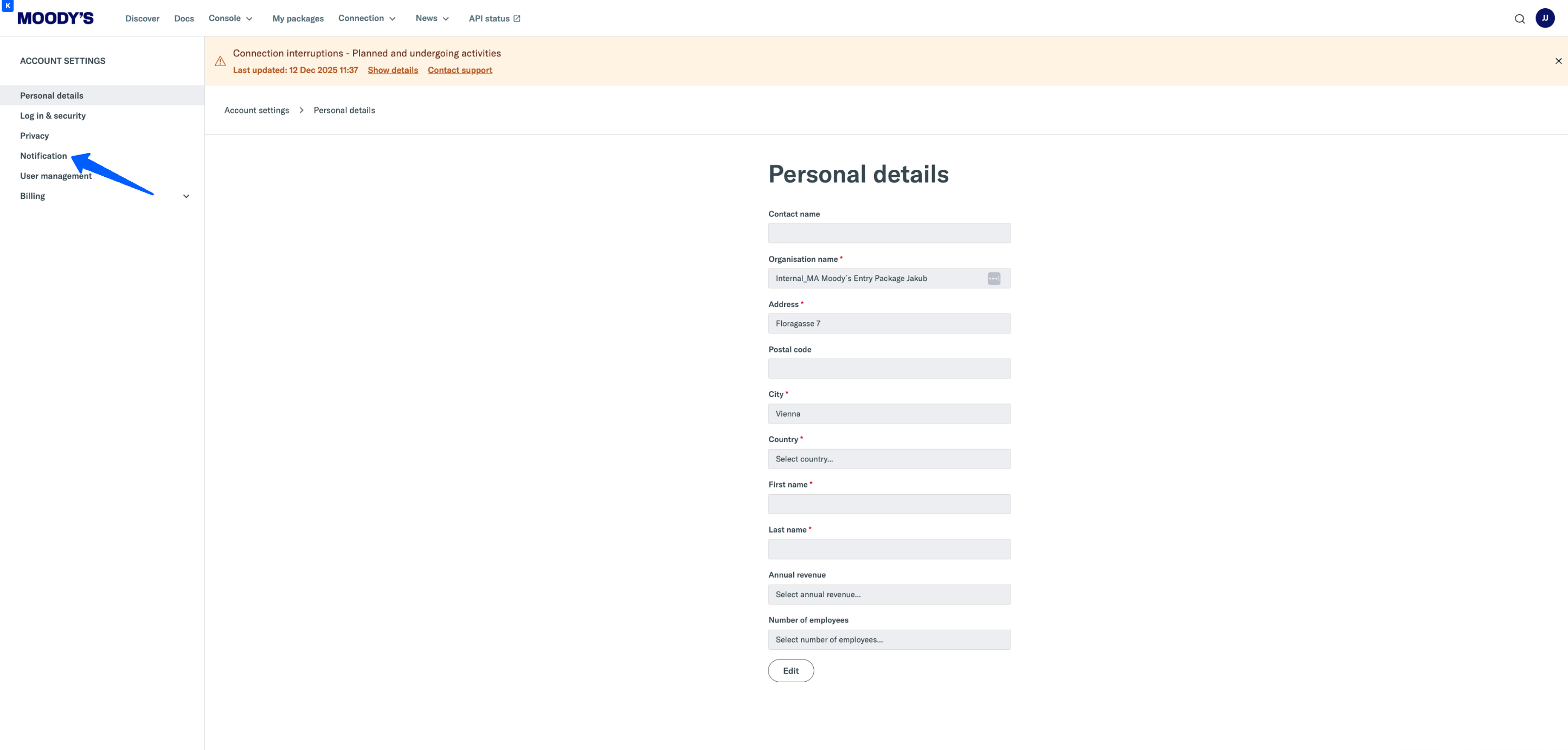Click the blue K badge in the corner

[8, 5]
